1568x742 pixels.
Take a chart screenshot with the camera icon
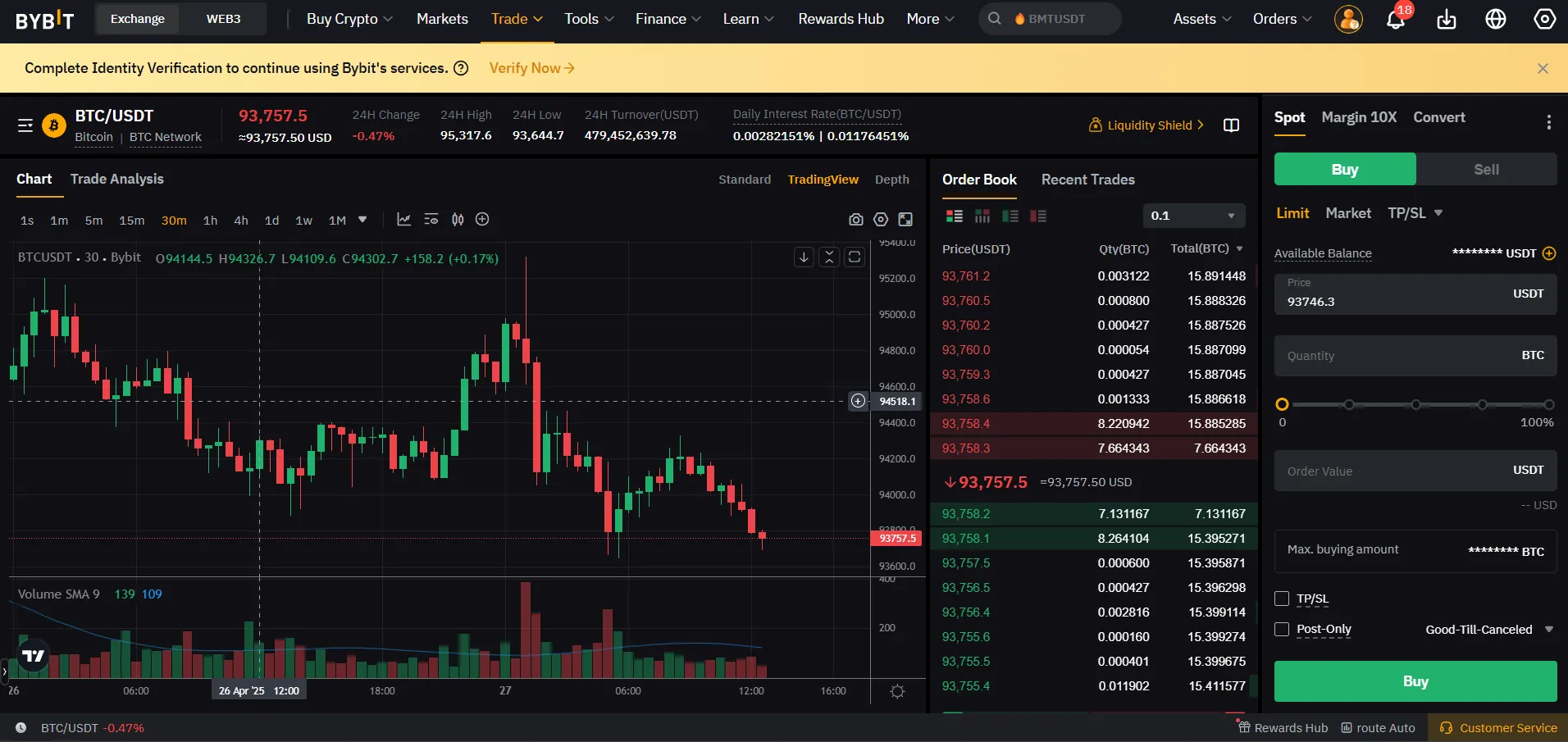[856, 220]
